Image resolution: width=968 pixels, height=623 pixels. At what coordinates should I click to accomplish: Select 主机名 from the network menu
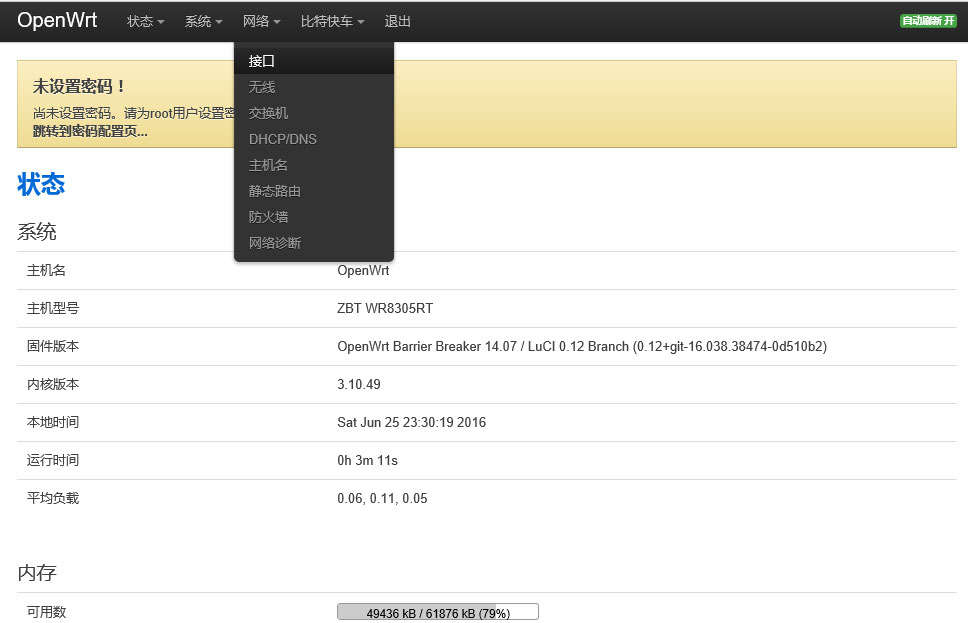point(314,165)
